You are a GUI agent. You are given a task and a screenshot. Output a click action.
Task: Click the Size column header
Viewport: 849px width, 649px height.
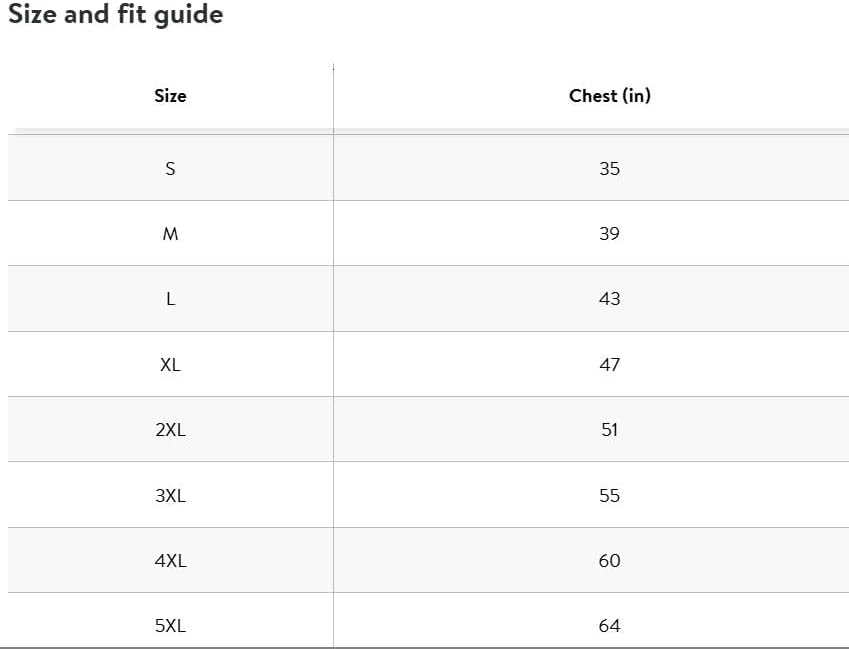(170, 96)
